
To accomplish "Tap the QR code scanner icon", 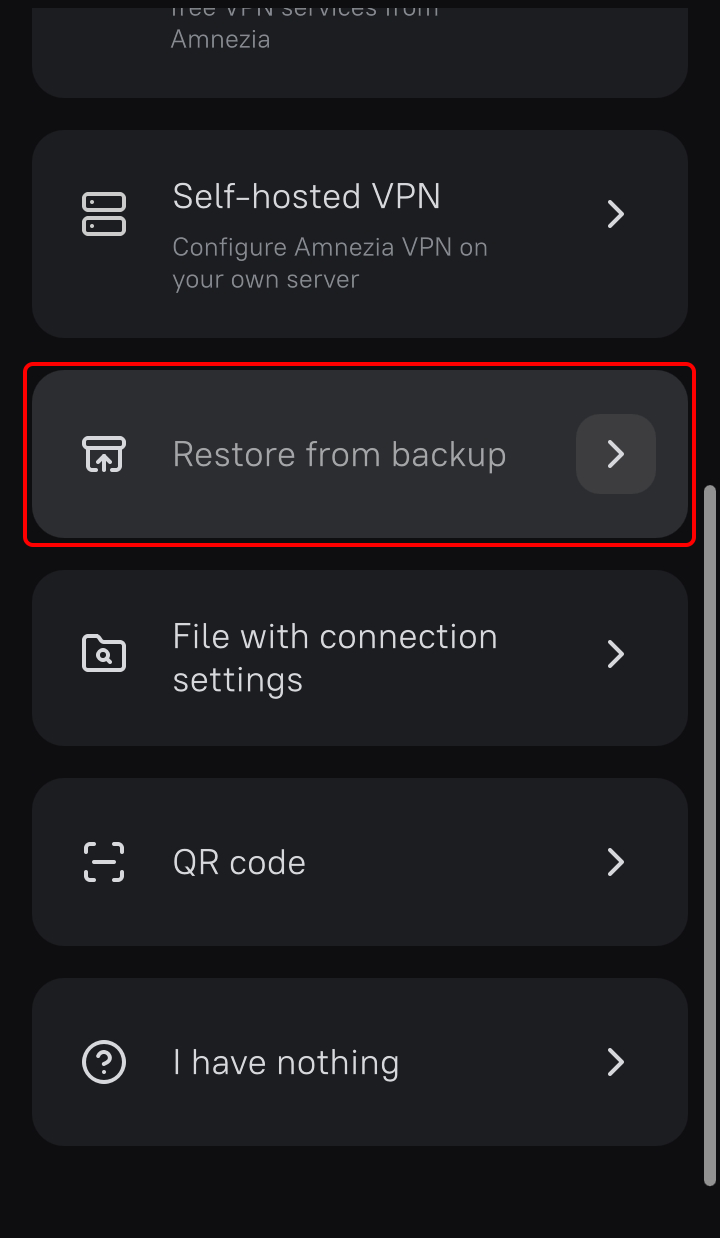I will pyautogui.click(x=104, y=862).
